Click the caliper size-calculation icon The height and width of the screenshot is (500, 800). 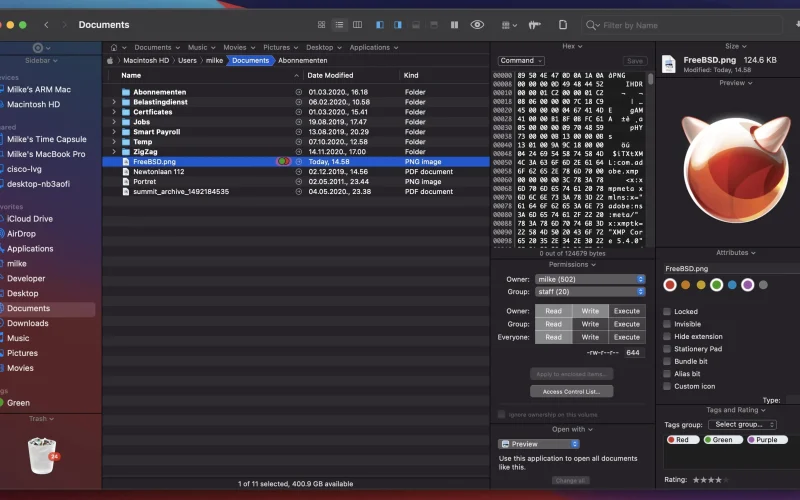(535, 24)
